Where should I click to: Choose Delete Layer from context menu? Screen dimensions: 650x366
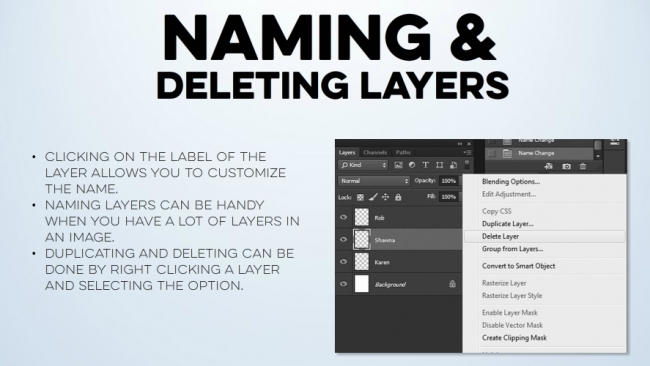coord(544,236)
